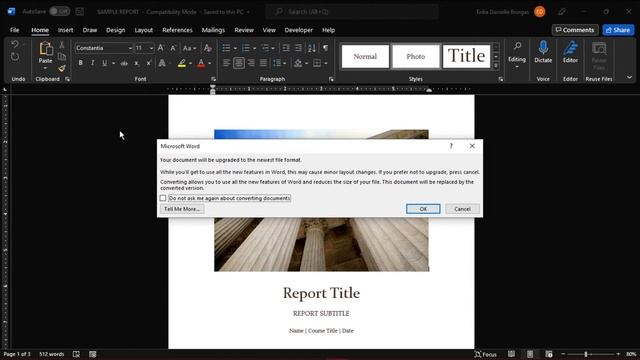Decrease font size with shrink icon
The image size is (640, 360).
(x=173, y=48)
